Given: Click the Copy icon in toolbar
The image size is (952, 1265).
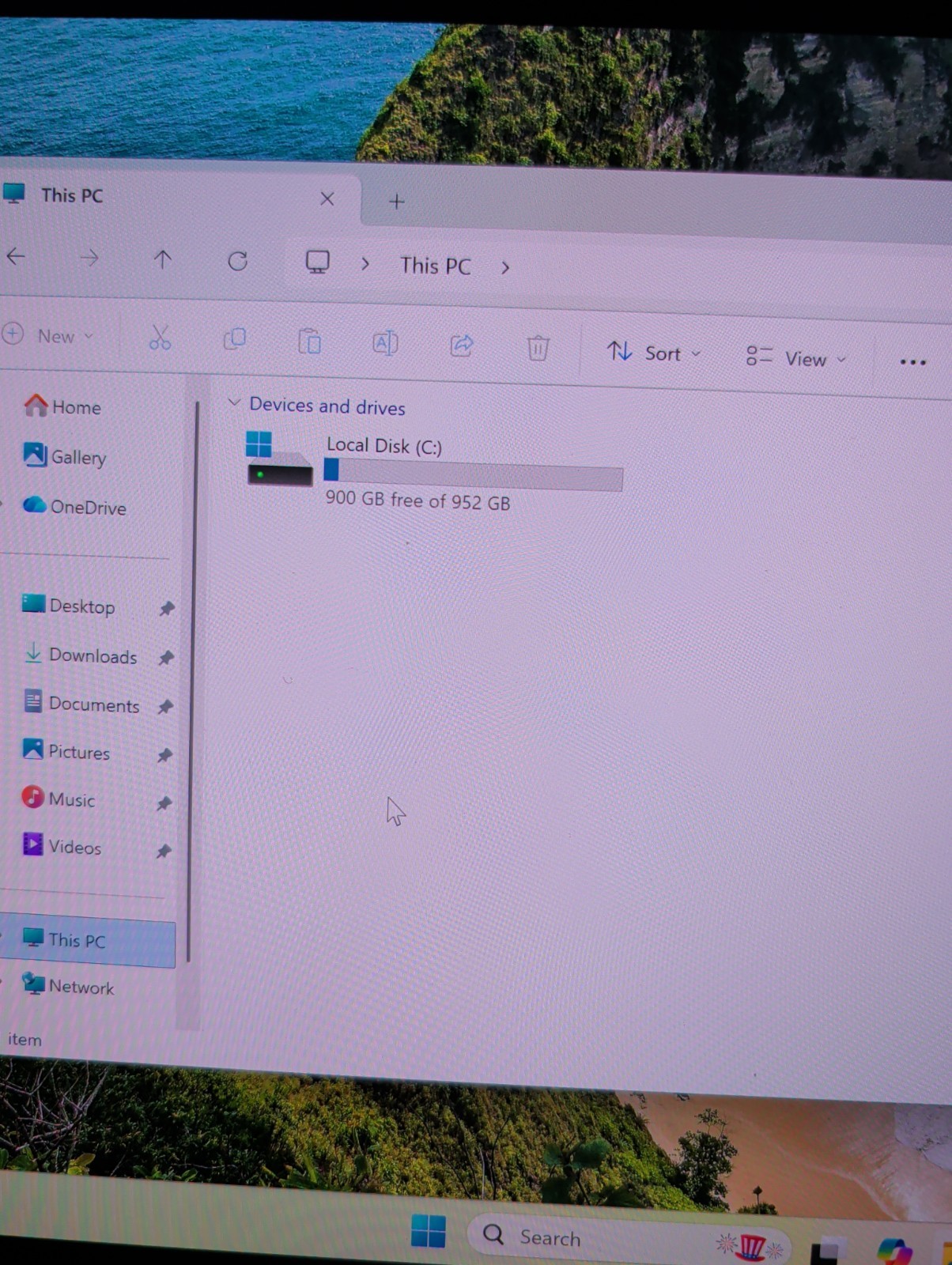Looking at the screenshot, I should click(x=235, y=339).
